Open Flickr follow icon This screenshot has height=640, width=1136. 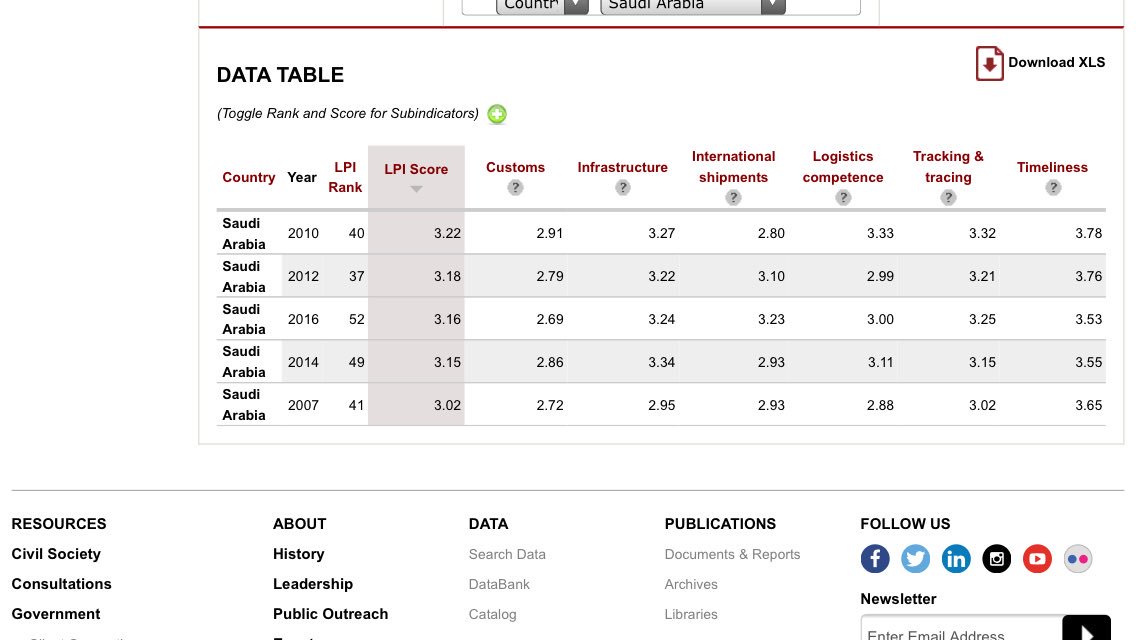click(1078, 559)
